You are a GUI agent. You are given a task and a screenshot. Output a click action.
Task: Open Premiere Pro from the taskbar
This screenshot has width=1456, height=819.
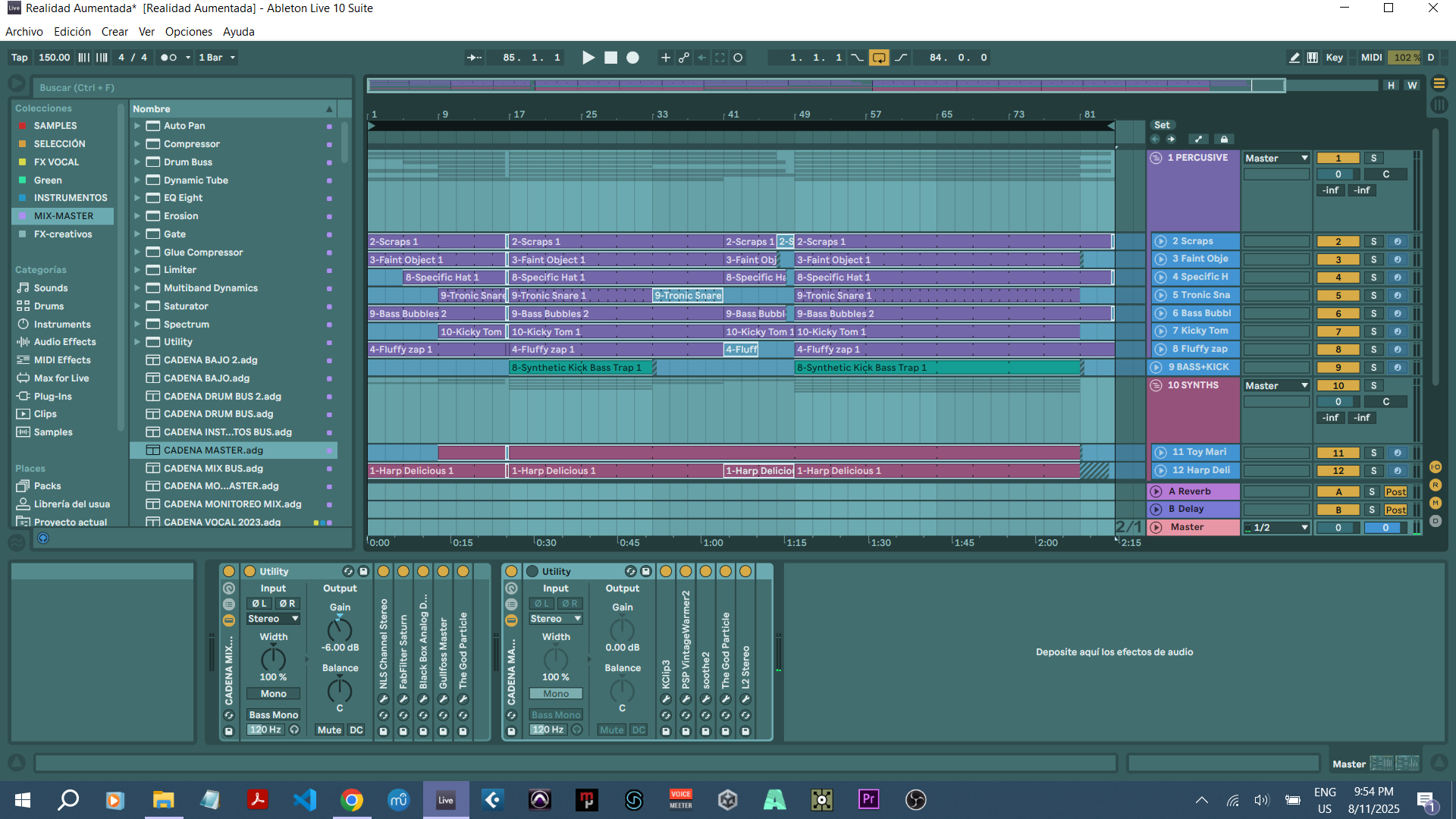tap(869, 799)
